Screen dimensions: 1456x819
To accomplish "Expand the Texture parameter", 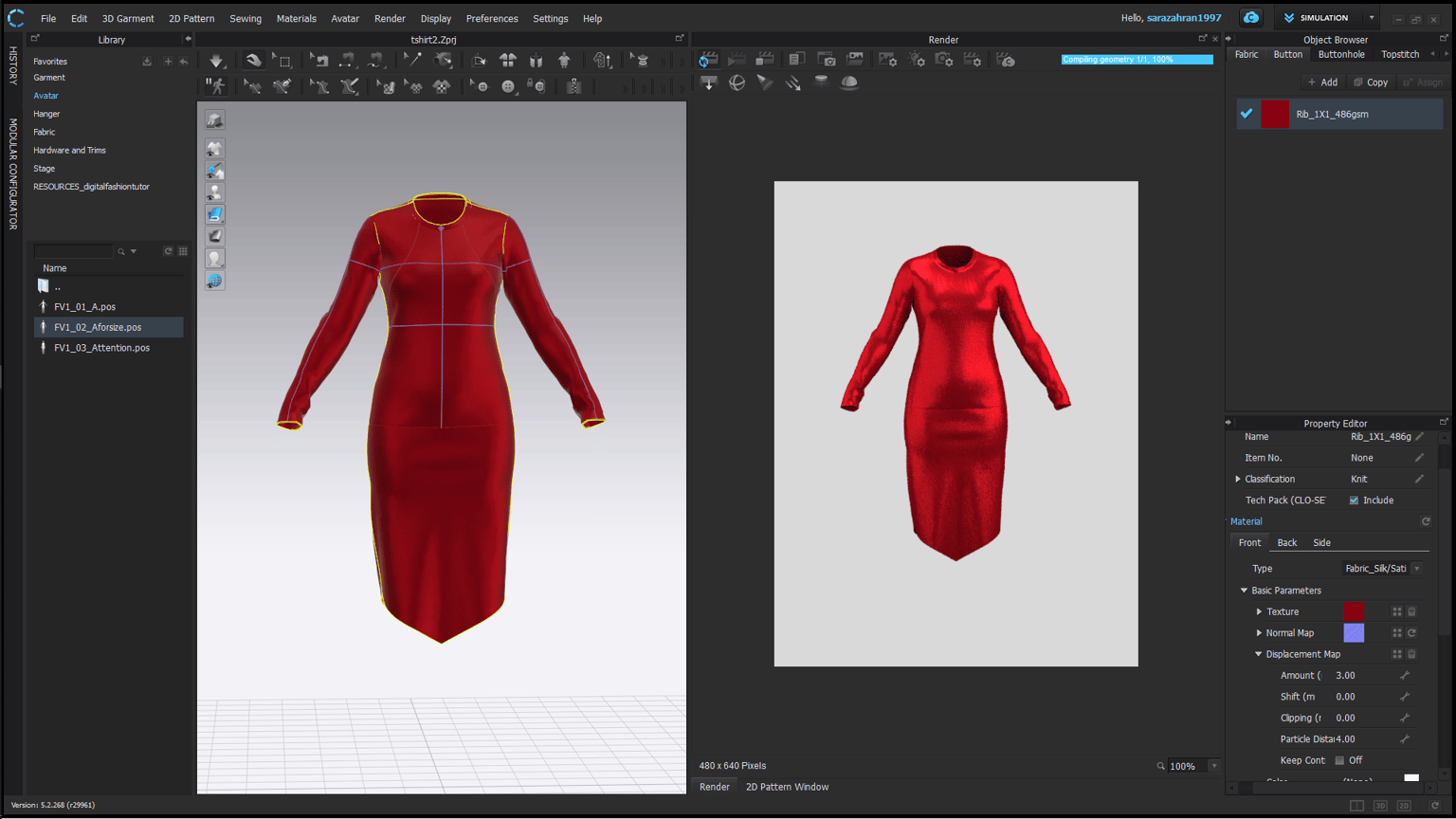I will pyautogui.click(x=1259, y=612).
